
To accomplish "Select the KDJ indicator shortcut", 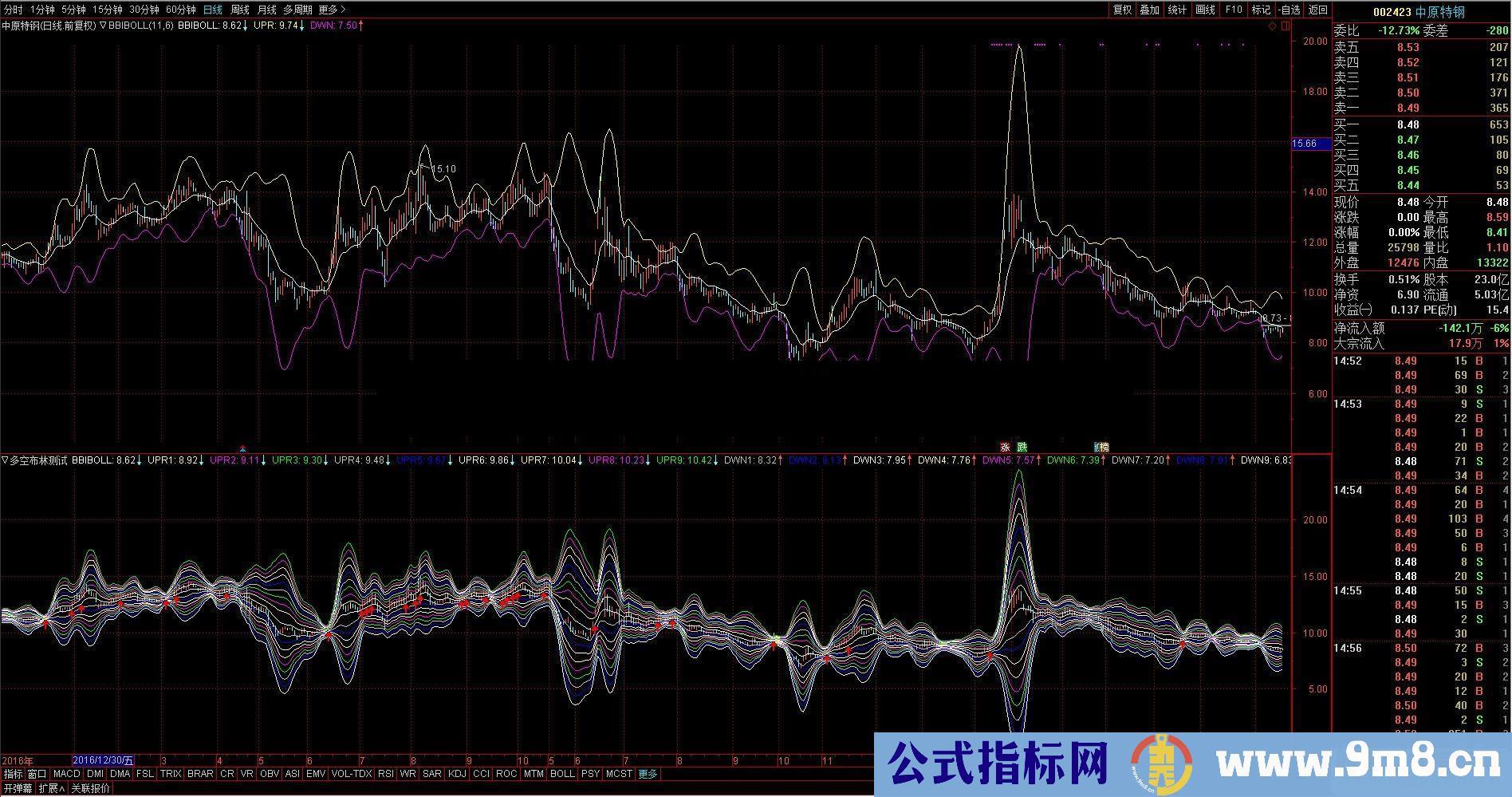I will [455, 773].
